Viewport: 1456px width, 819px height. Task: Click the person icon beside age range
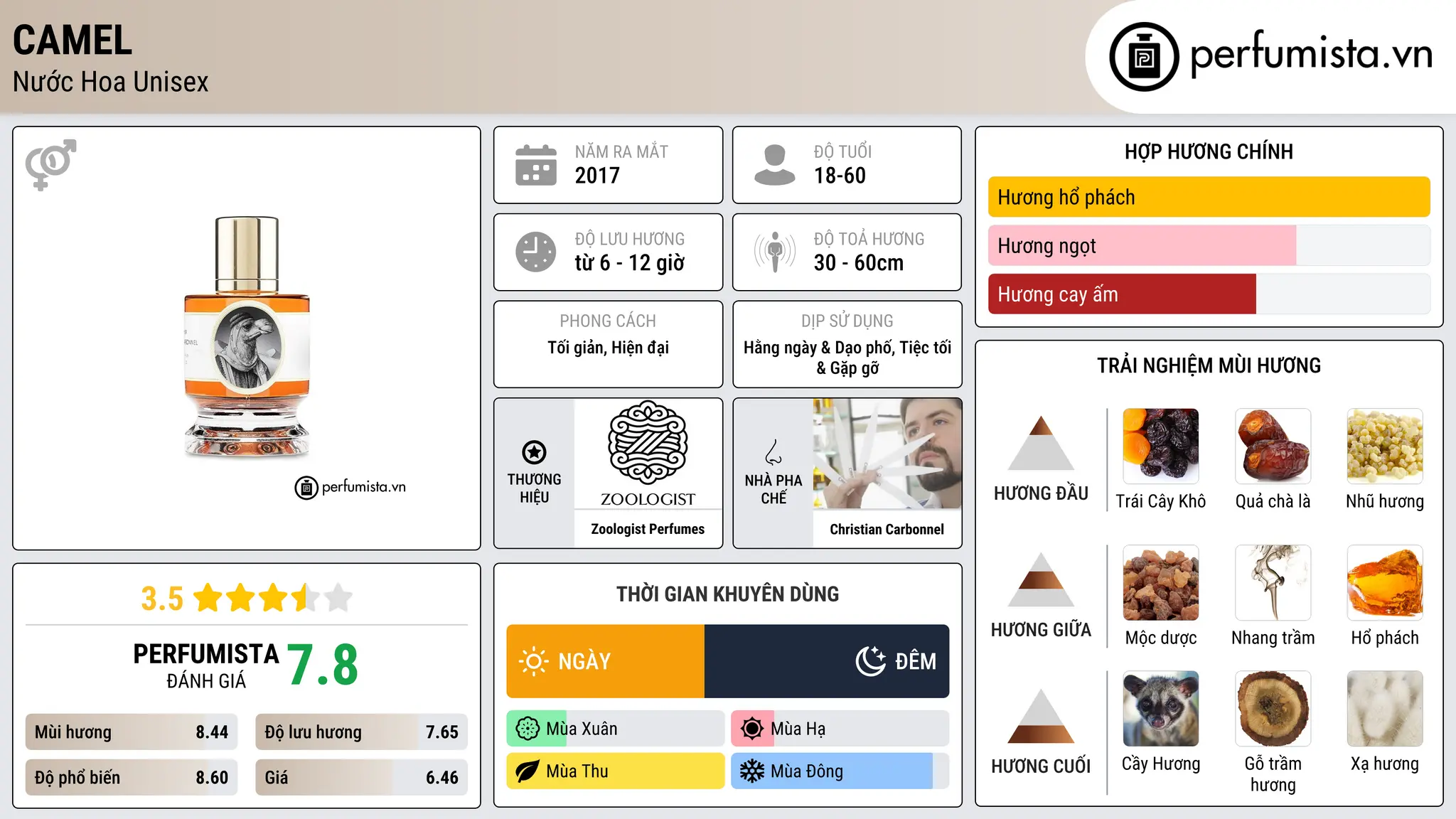(774, 165)
